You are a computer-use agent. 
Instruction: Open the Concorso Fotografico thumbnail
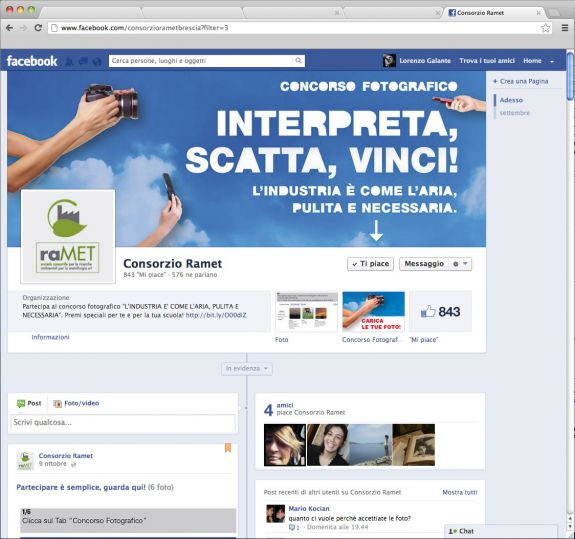pos(373,312)
